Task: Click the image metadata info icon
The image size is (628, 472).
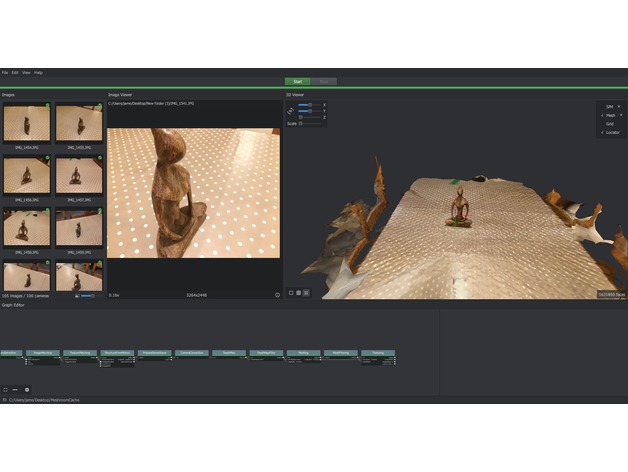Action: [x=277, y=295]
